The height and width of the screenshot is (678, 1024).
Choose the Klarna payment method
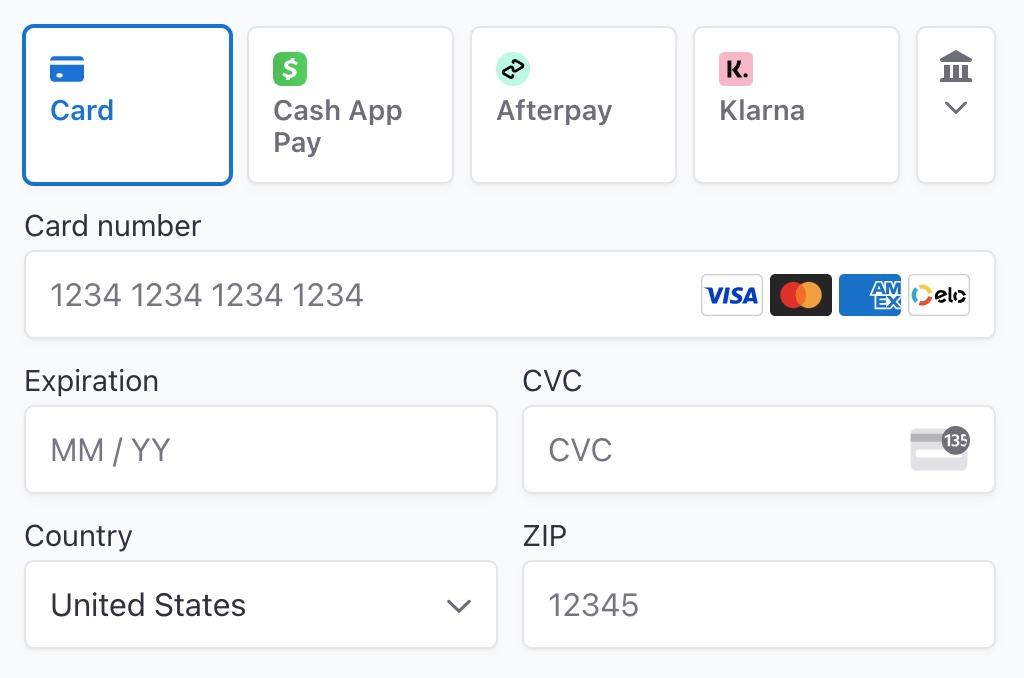pos(796,105)
